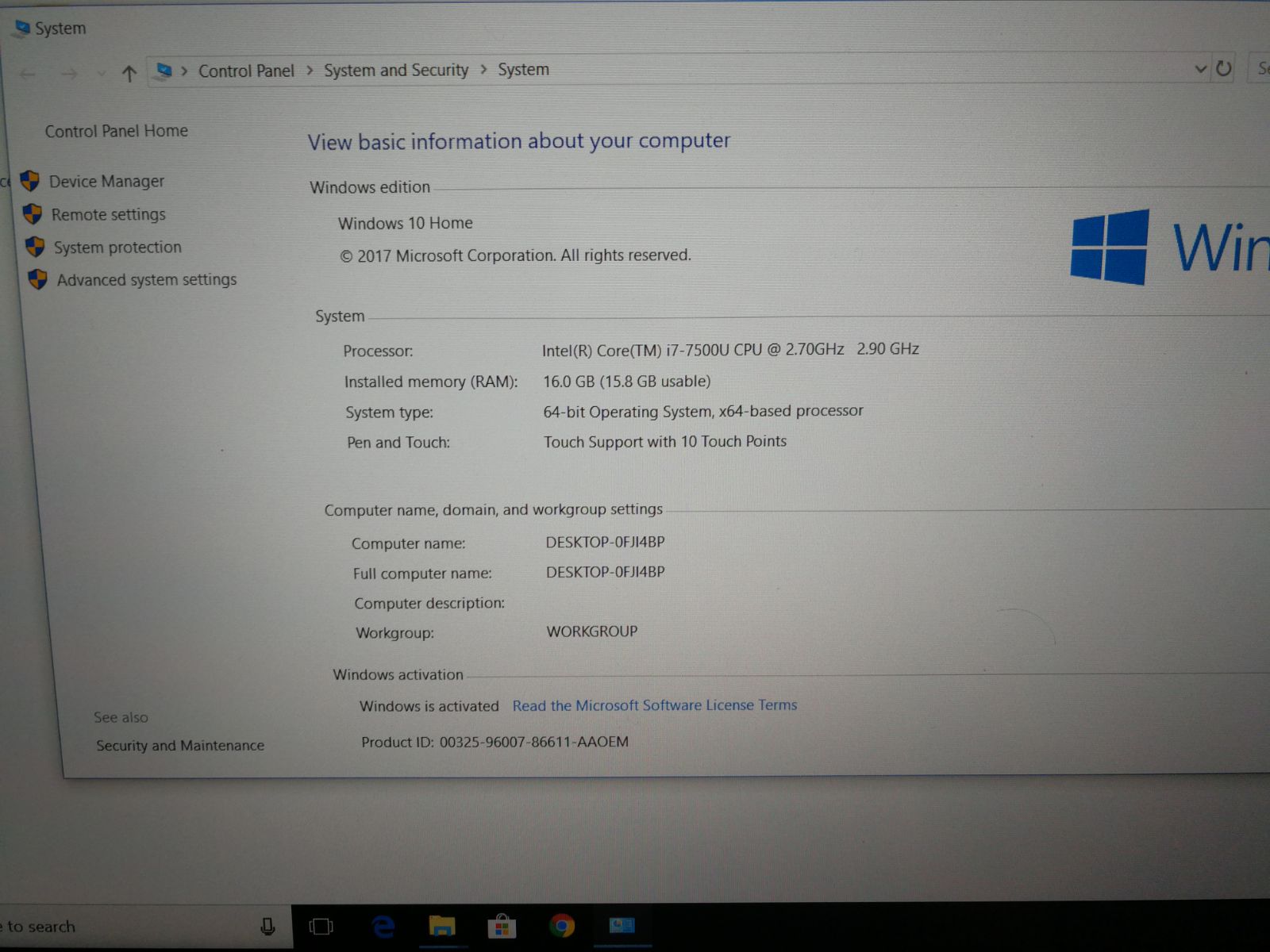Open File Explorer from the taskbar

coord(442,926)
